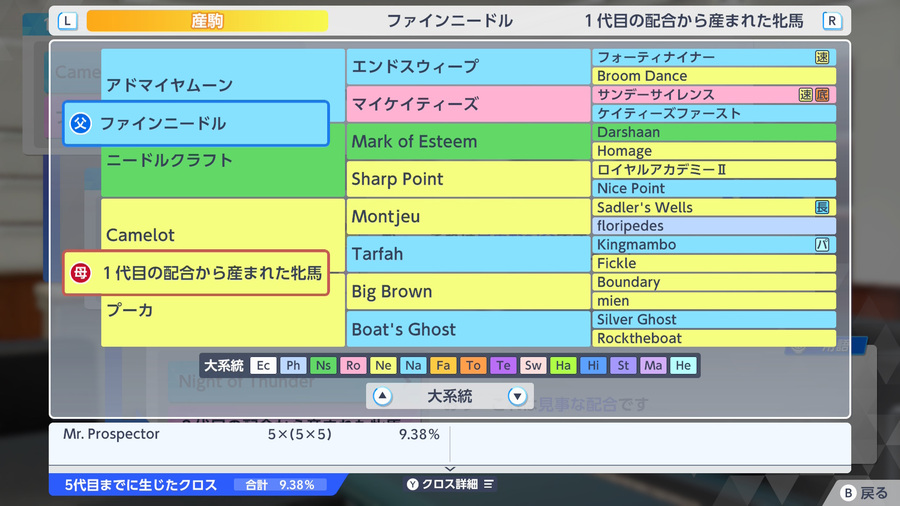Click the Ma lineage swatch
The width and height of the screenshot is (900, 506).
click(x=653, y=365)
